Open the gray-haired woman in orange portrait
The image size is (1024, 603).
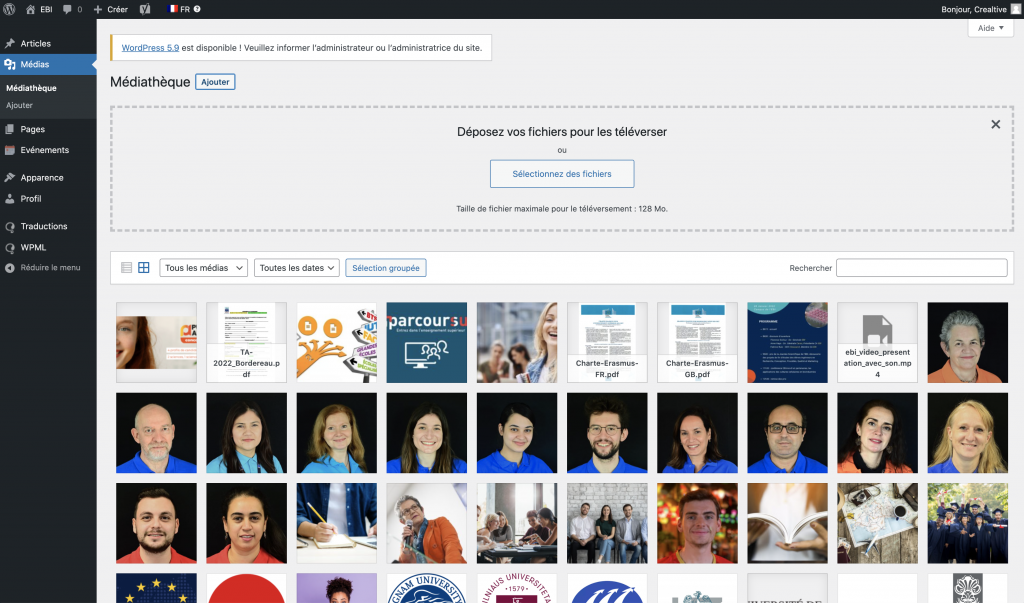point(967,342)
